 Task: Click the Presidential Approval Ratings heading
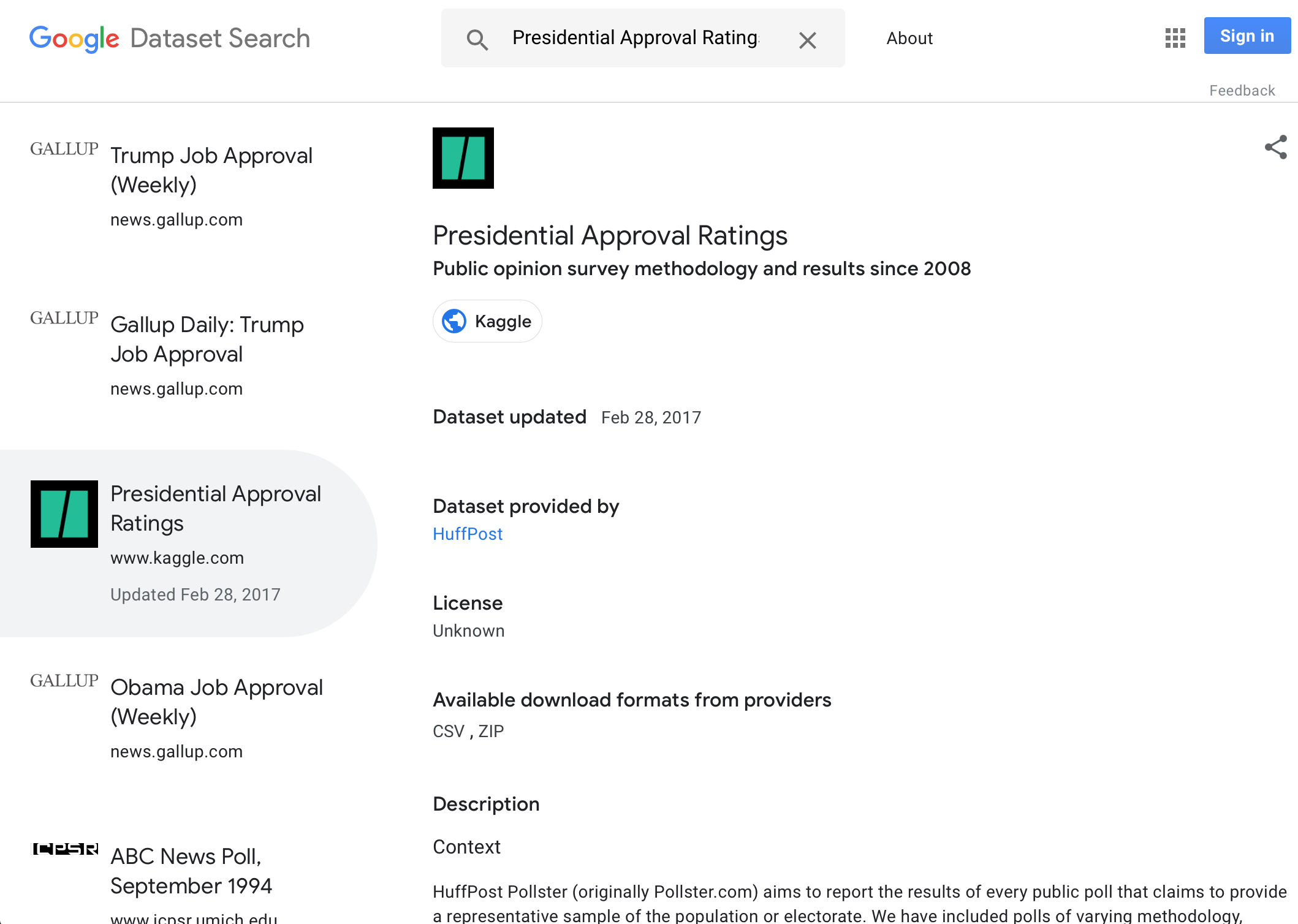click(610, 236)
